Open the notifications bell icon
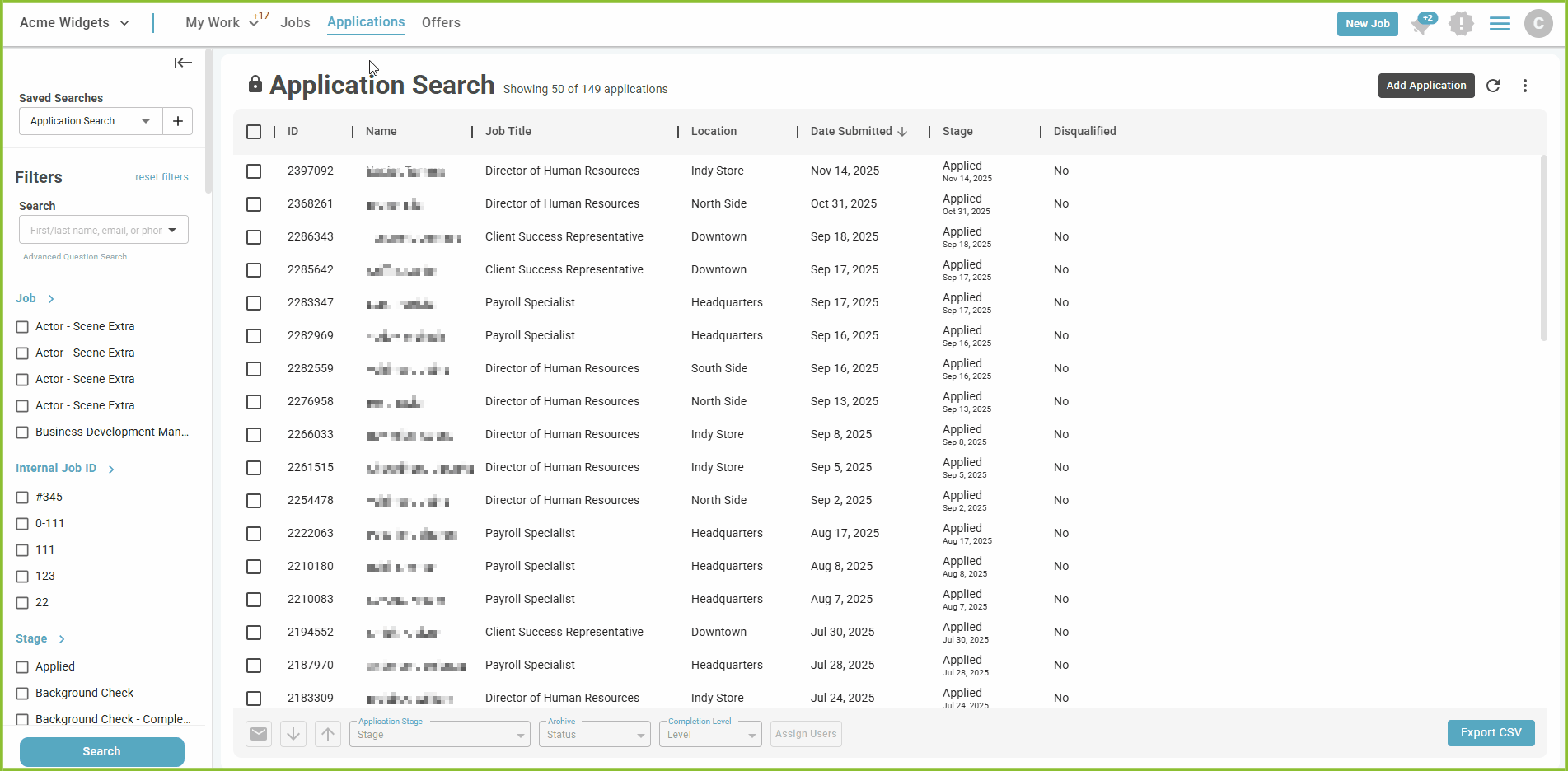The image size is (1568, 771). point(1421,24)
